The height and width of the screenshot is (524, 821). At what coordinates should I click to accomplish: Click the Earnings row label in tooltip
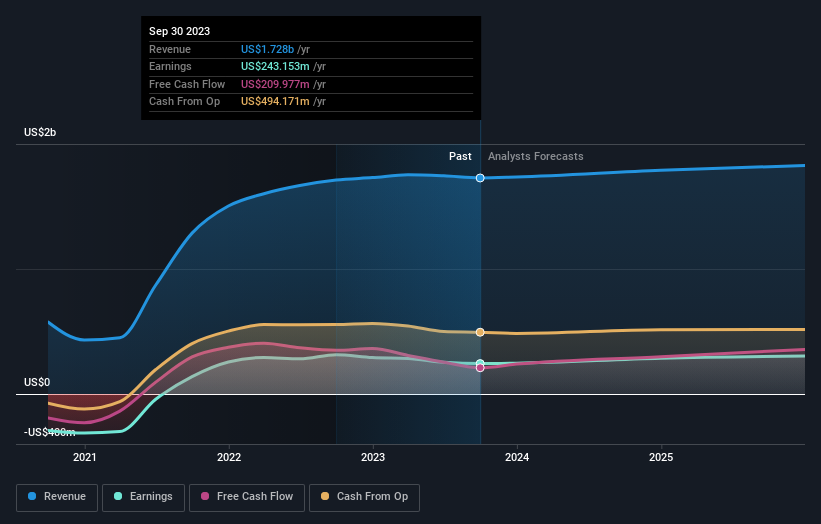(x=170, y=66)
